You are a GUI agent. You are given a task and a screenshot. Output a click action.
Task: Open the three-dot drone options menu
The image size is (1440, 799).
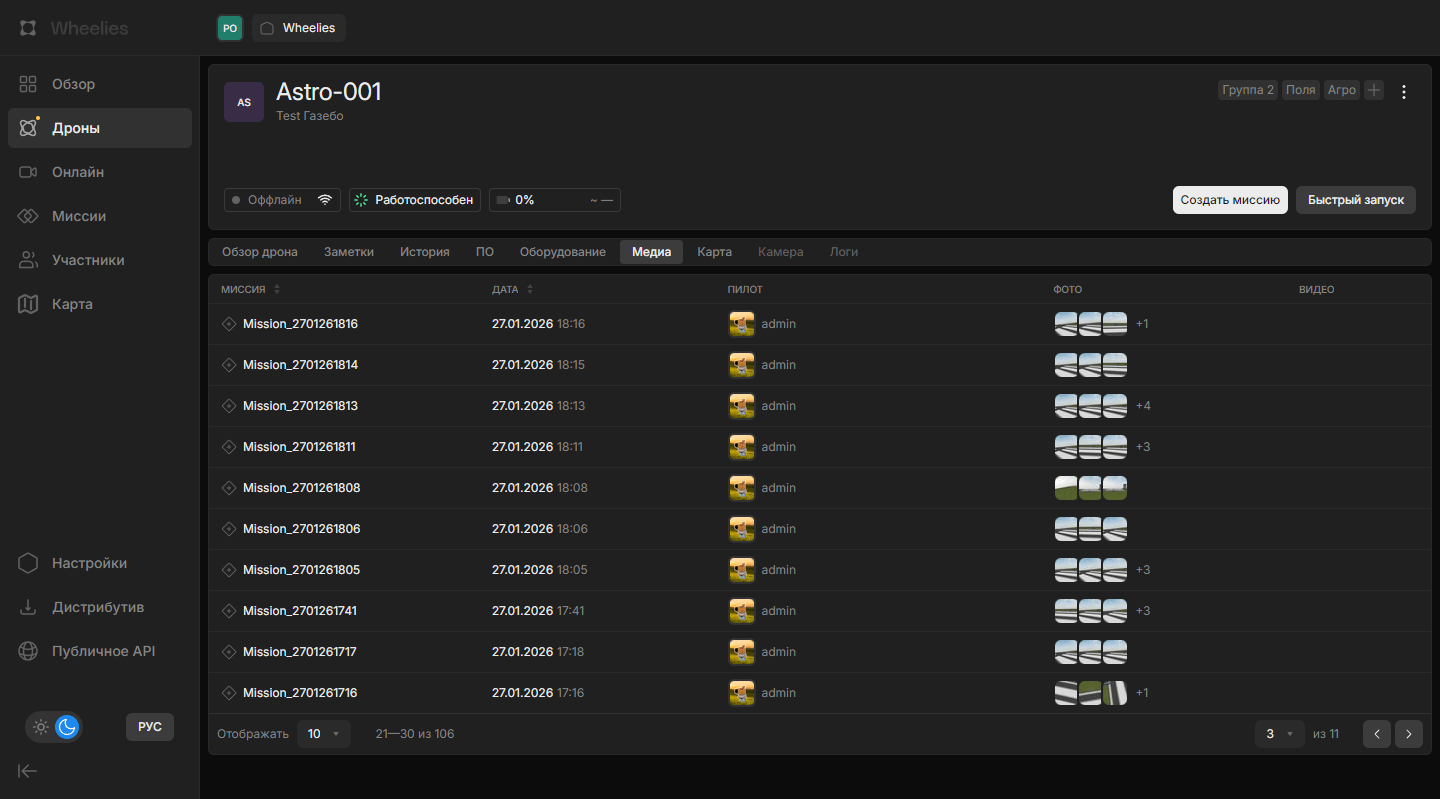[1403, 92]
